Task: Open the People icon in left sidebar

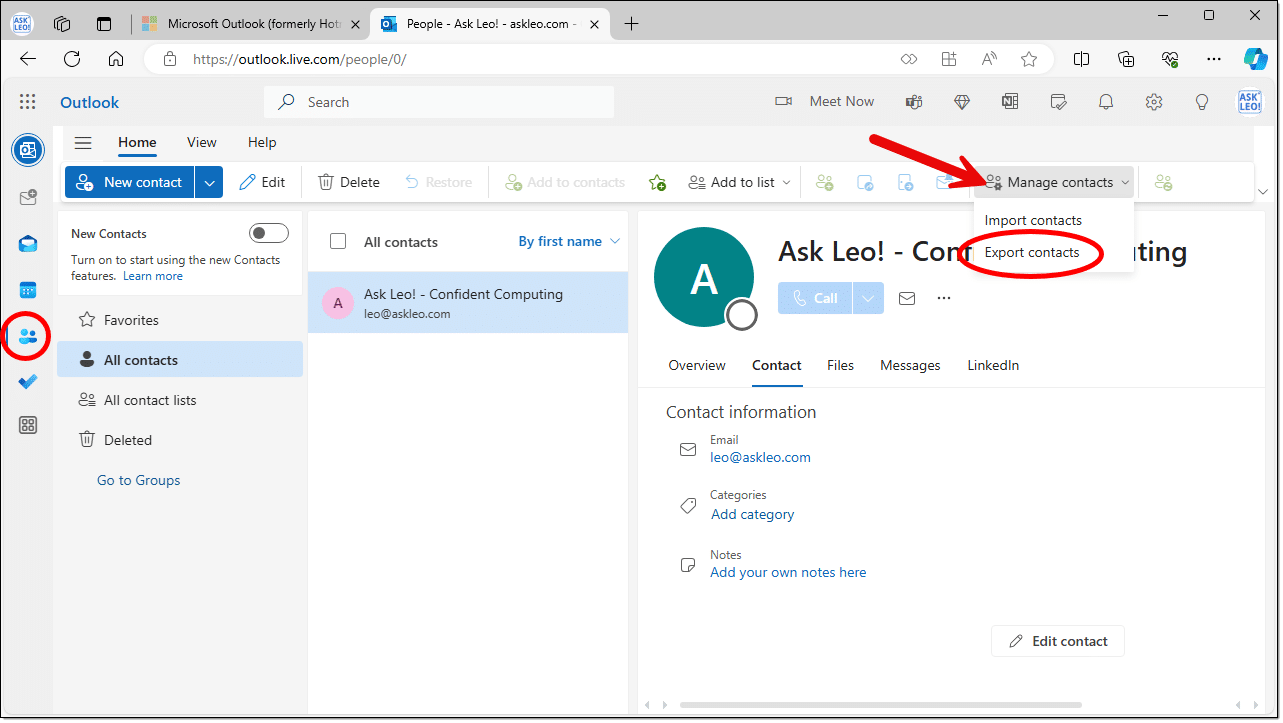Action: [28, 336]
